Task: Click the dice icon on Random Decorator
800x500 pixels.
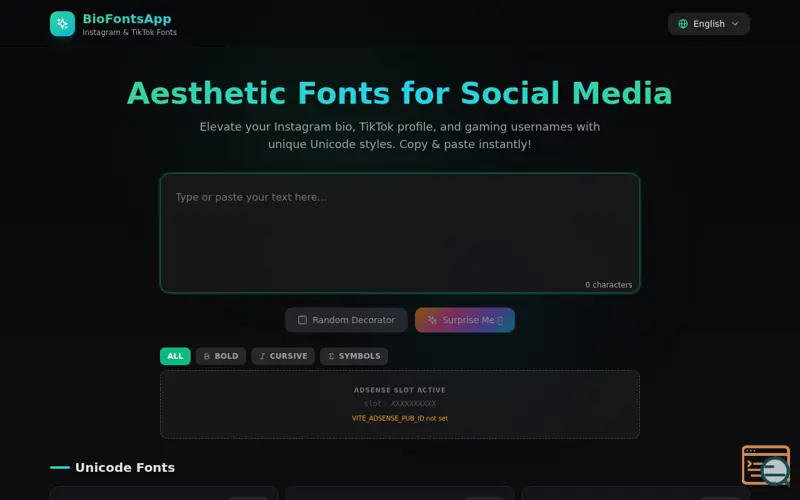Action: (x=302, y=320)
